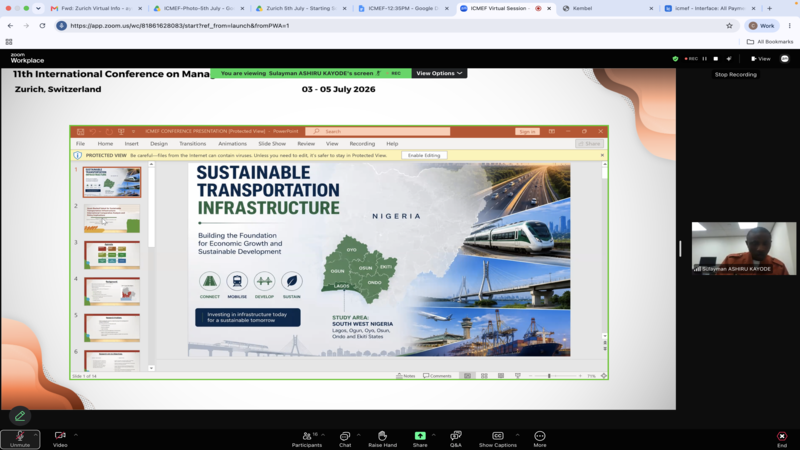This screenshot has height=450, width=800.
Task: Open a new Chrome tab
Action: click(769, 8)
